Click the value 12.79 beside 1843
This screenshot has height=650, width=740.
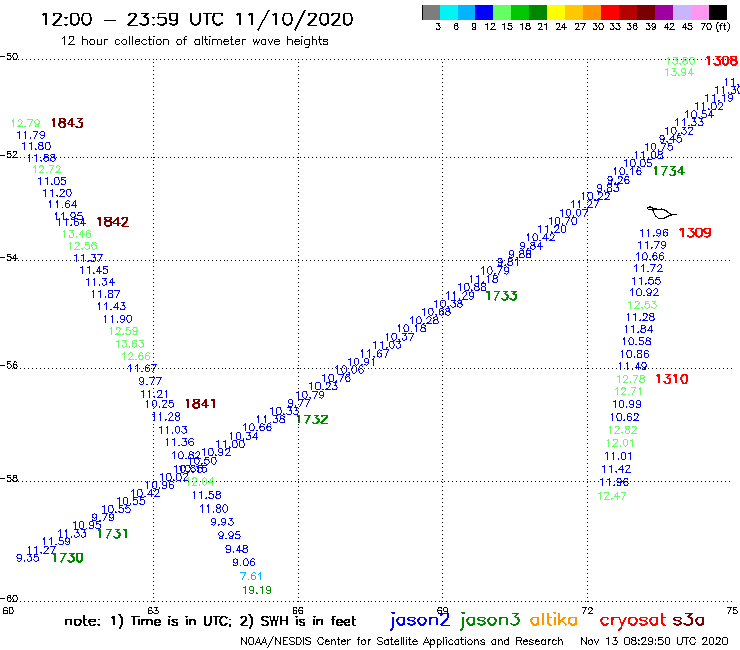(x=25, y=123)
